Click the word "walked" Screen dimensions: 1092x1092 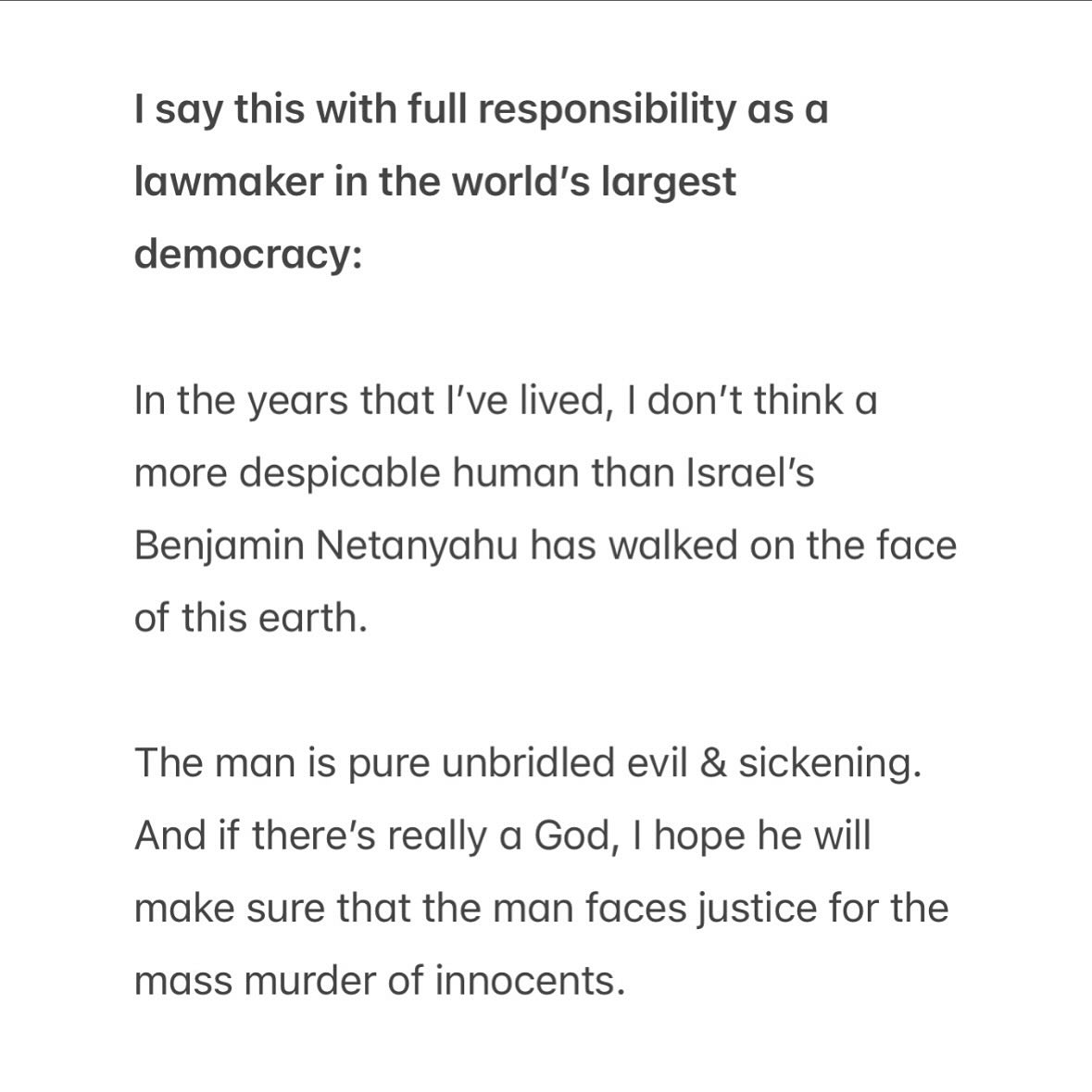click(x=672, y=546)
